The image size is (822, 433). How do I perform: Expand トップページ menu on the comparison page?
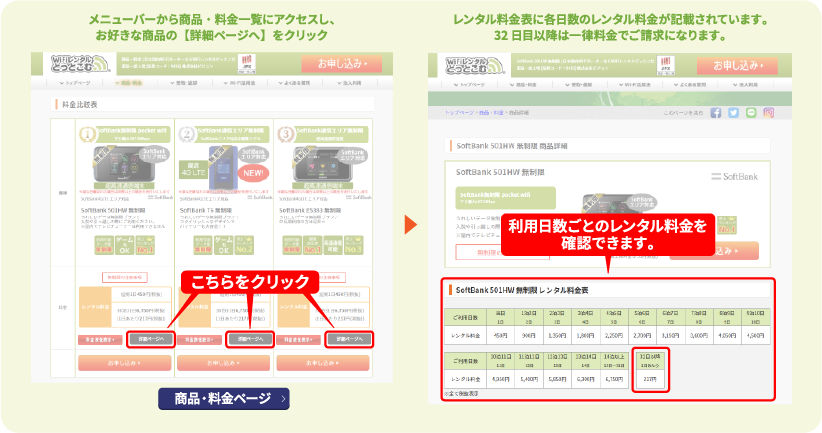75,83
